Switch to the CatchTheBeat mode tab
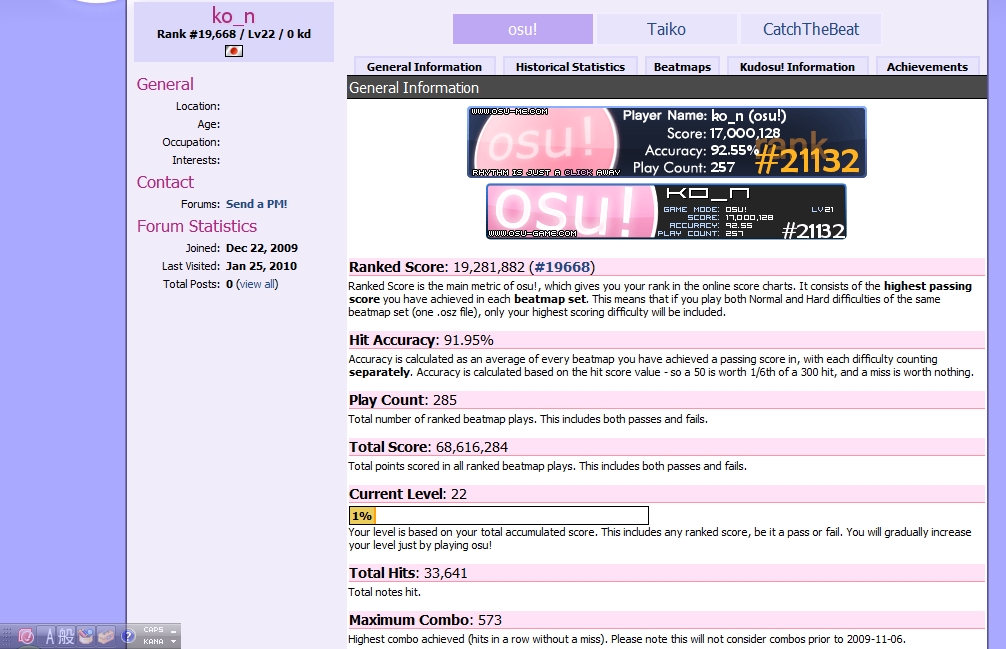Screen dimensions: 1006x649 point(810,30)
